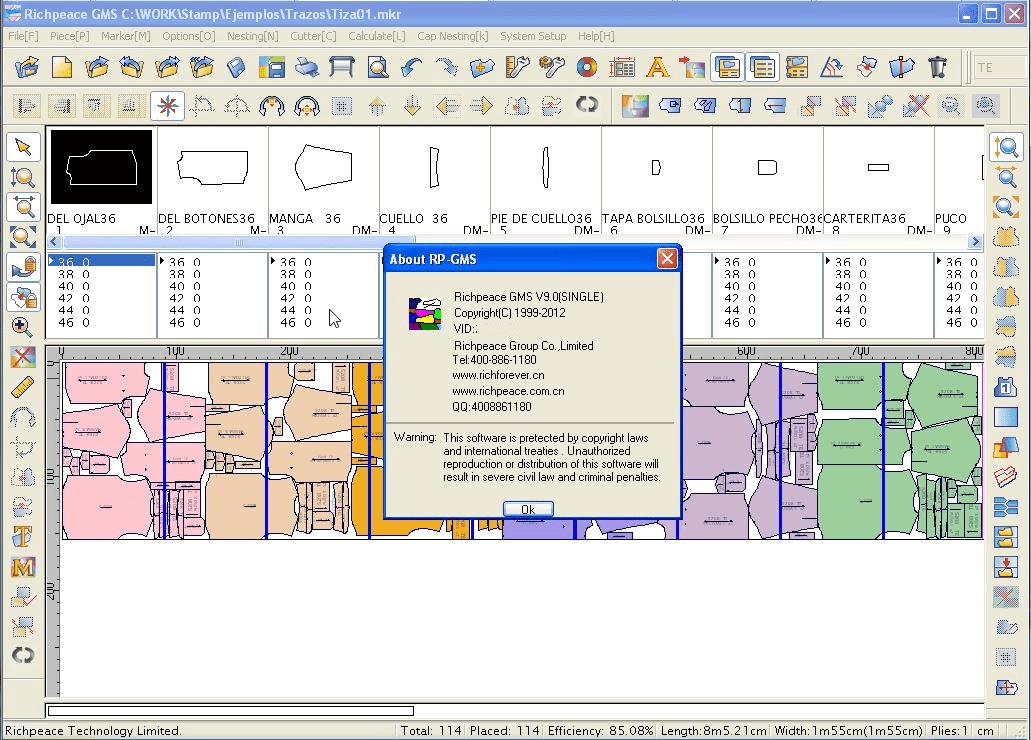Click the plotter output icon
Viewport: 1031px width, 740px height.
click(x=342, y=68)
